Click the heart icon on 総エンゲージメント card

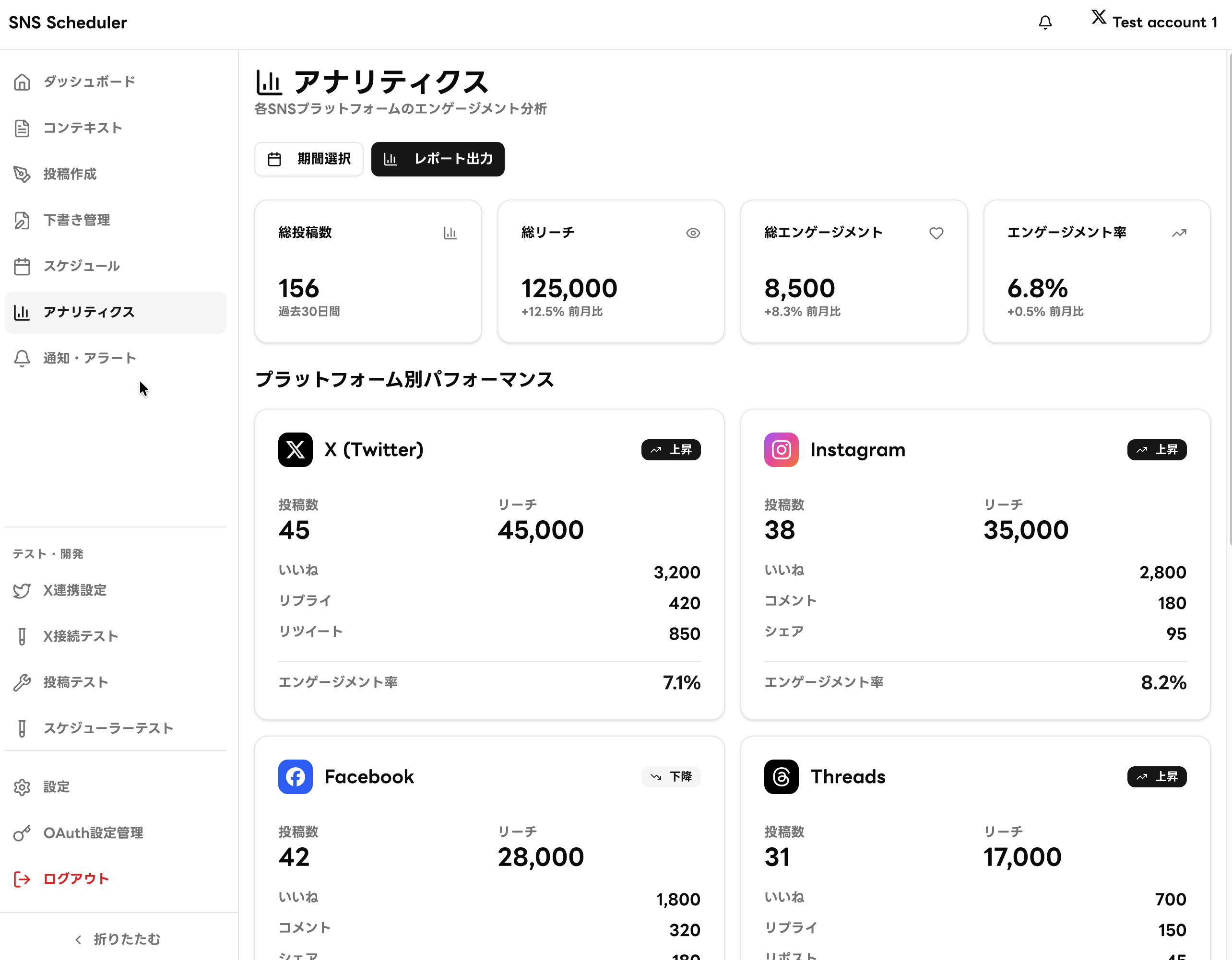[936, 233]
